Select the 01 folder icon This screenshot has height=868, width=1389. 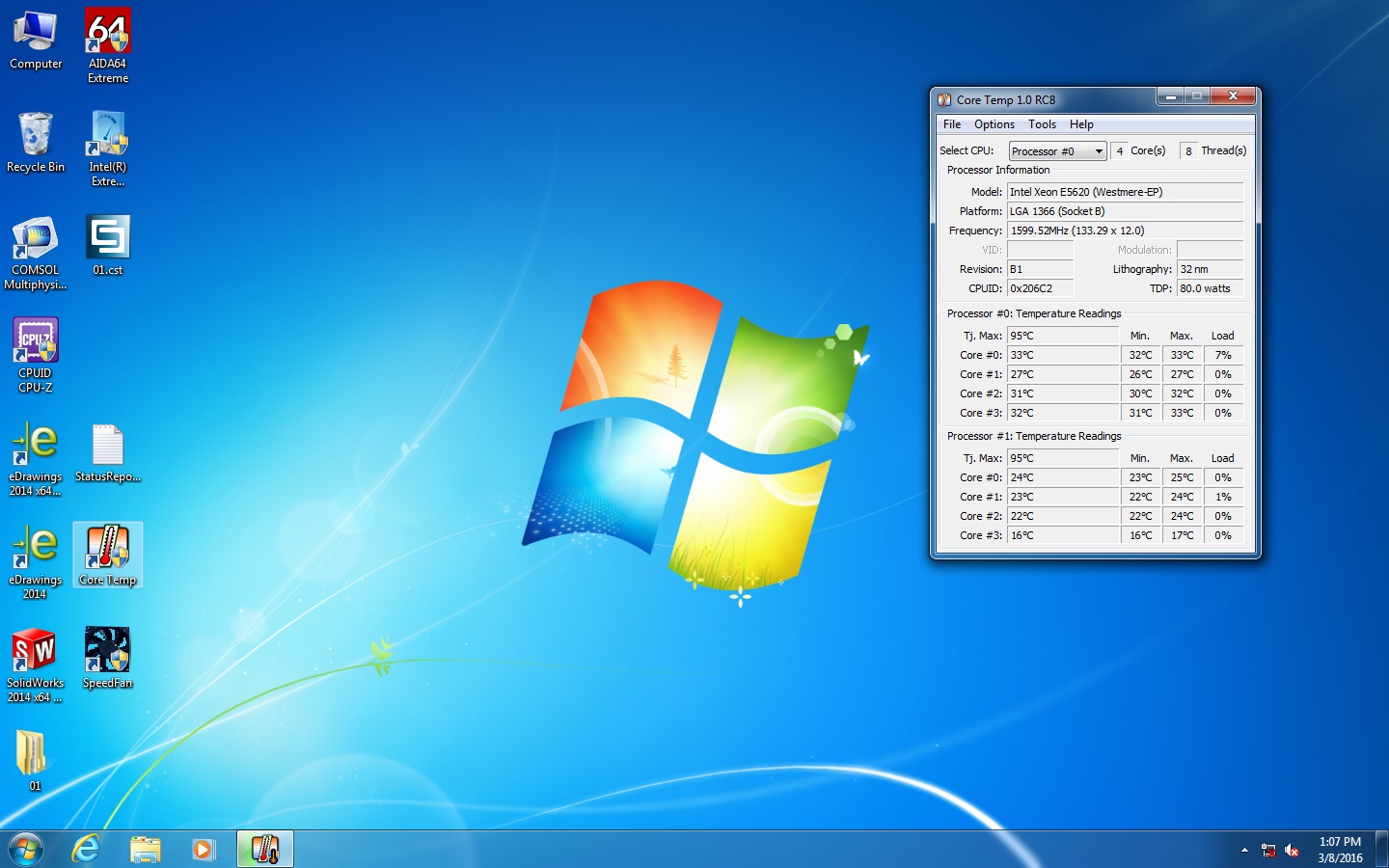pos(34,760)
